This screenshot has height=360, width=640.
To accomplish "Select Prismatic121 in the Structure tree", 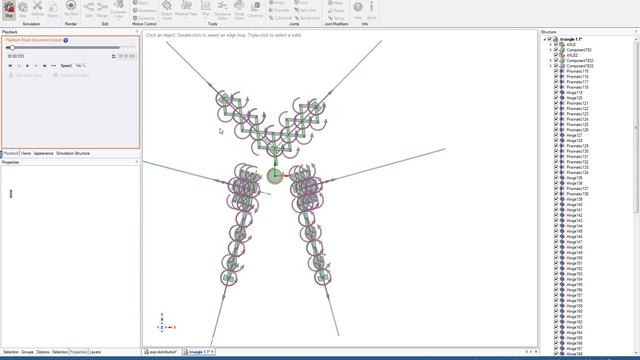I will point(577,103).
